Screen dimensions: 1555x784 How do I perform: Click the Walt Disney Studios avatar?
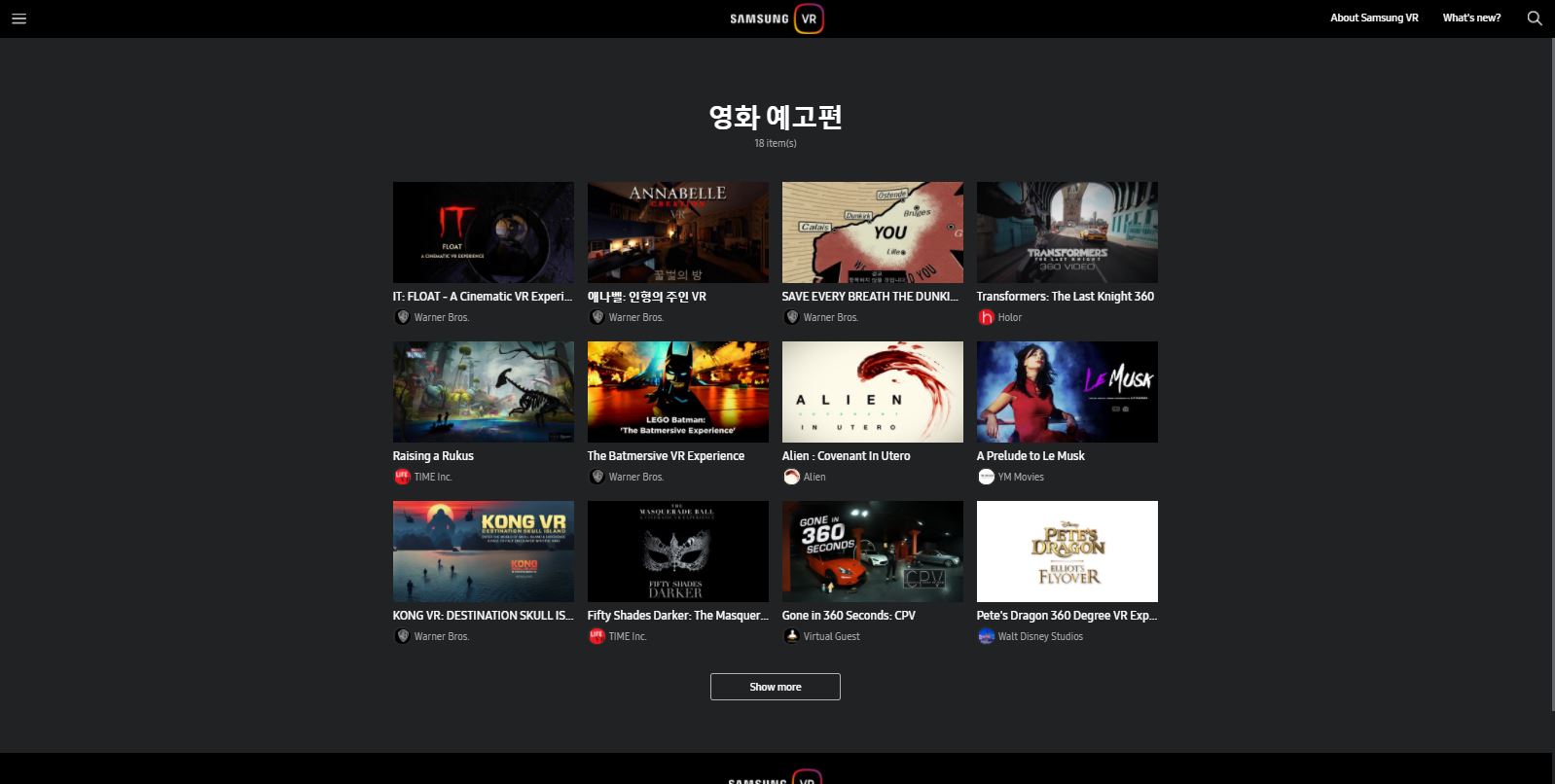point(986,636)
